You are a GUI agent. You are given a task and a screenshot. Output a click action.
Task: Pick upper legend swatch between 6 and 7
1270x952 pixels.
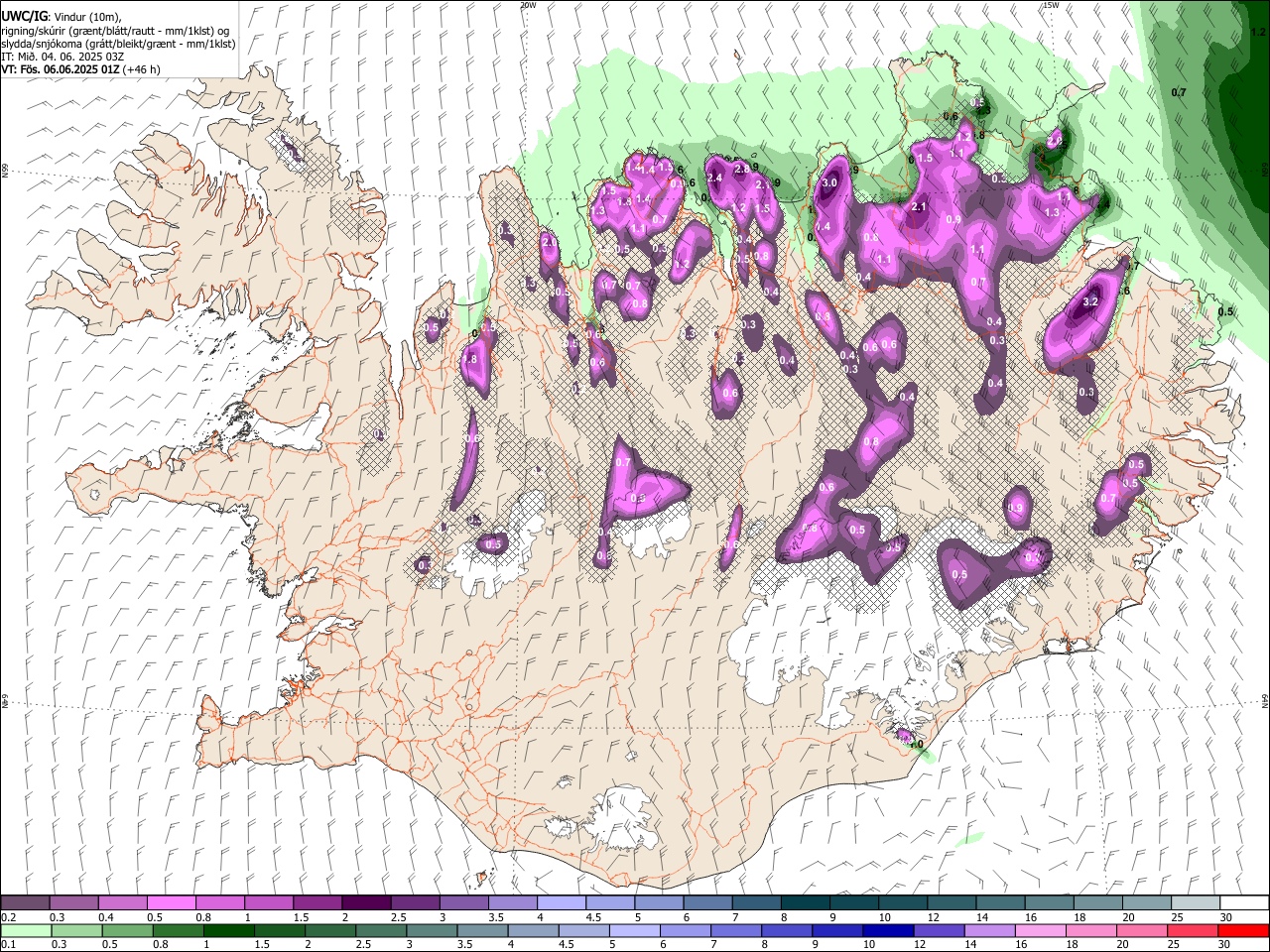(x=707, y=902)
